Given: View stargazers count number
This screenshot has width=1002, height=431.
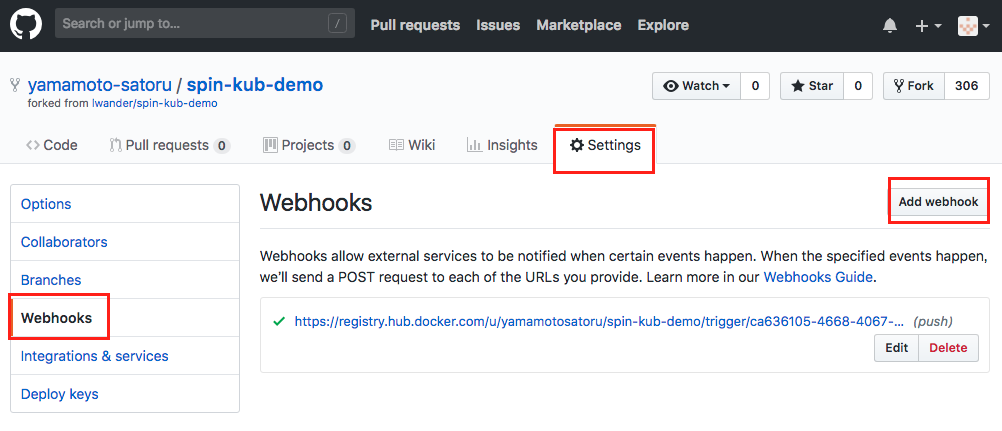Looking at the screenshot, I should click(x=858, y=86).
